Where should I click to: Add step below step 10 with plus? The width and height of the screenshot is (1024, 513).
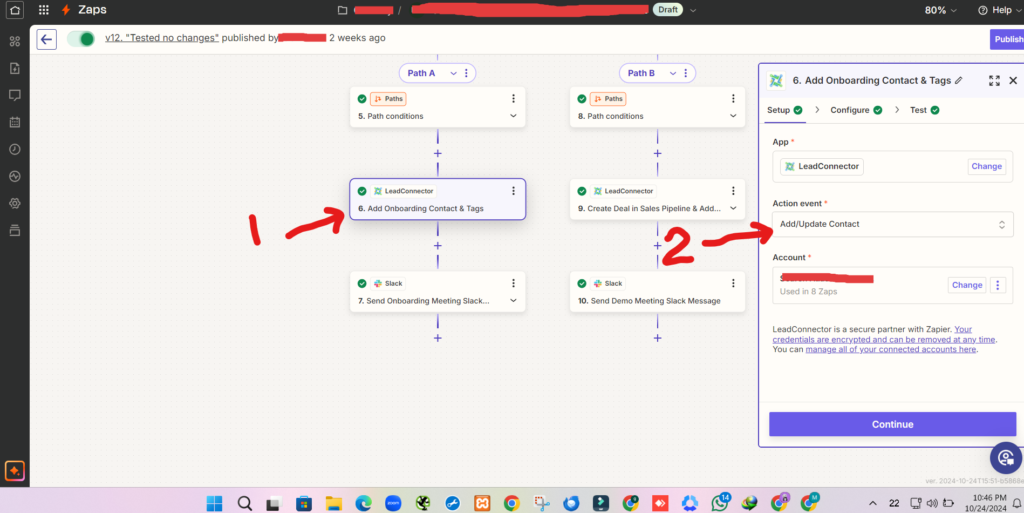(x=657, y=338)
